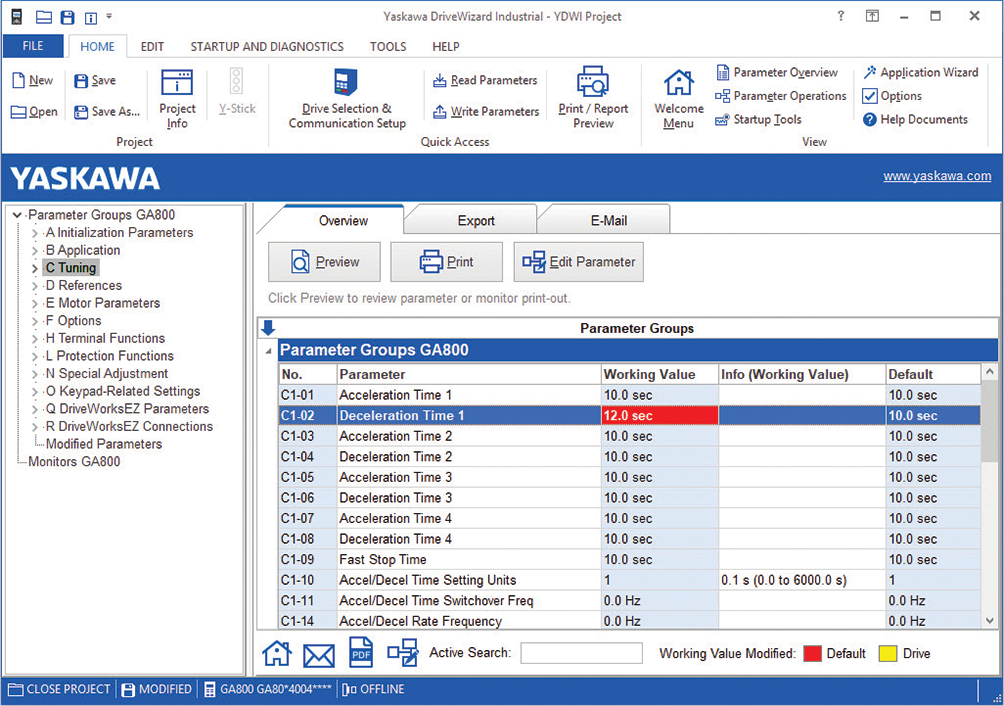Expand the L Protection Functions group
This screenshot has height=706, width=1004.
(x=35, y=356)
